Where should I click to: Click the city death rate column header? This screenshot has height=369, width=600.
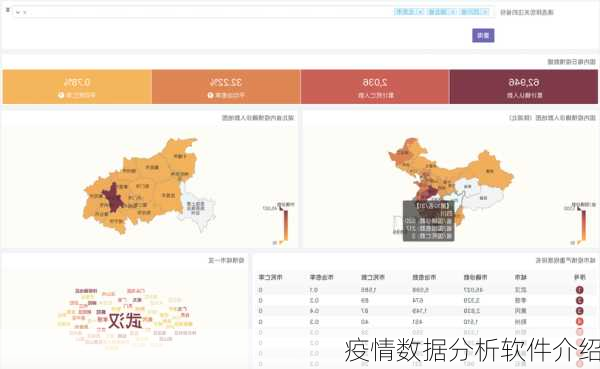(270, 277)
